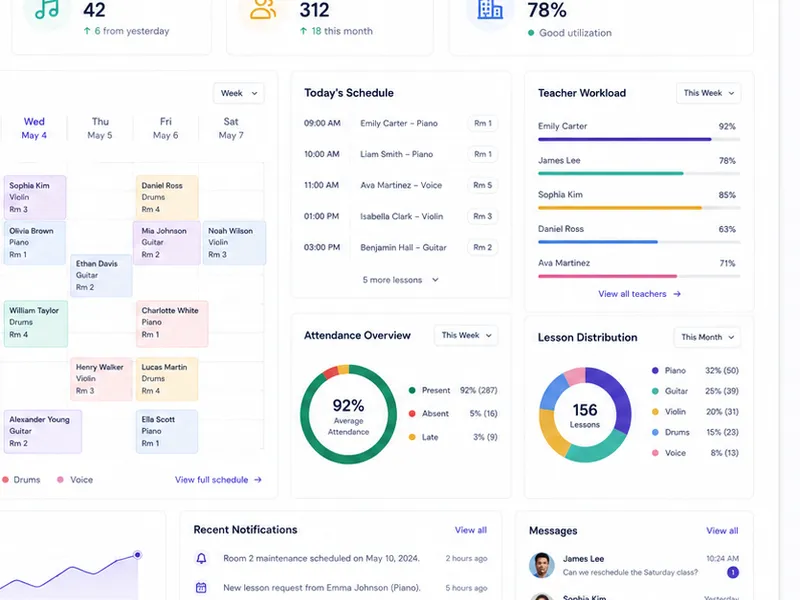Click the arrow next to View all teachers
Viewport: 800px width, 600px height.
coord(677,294)
